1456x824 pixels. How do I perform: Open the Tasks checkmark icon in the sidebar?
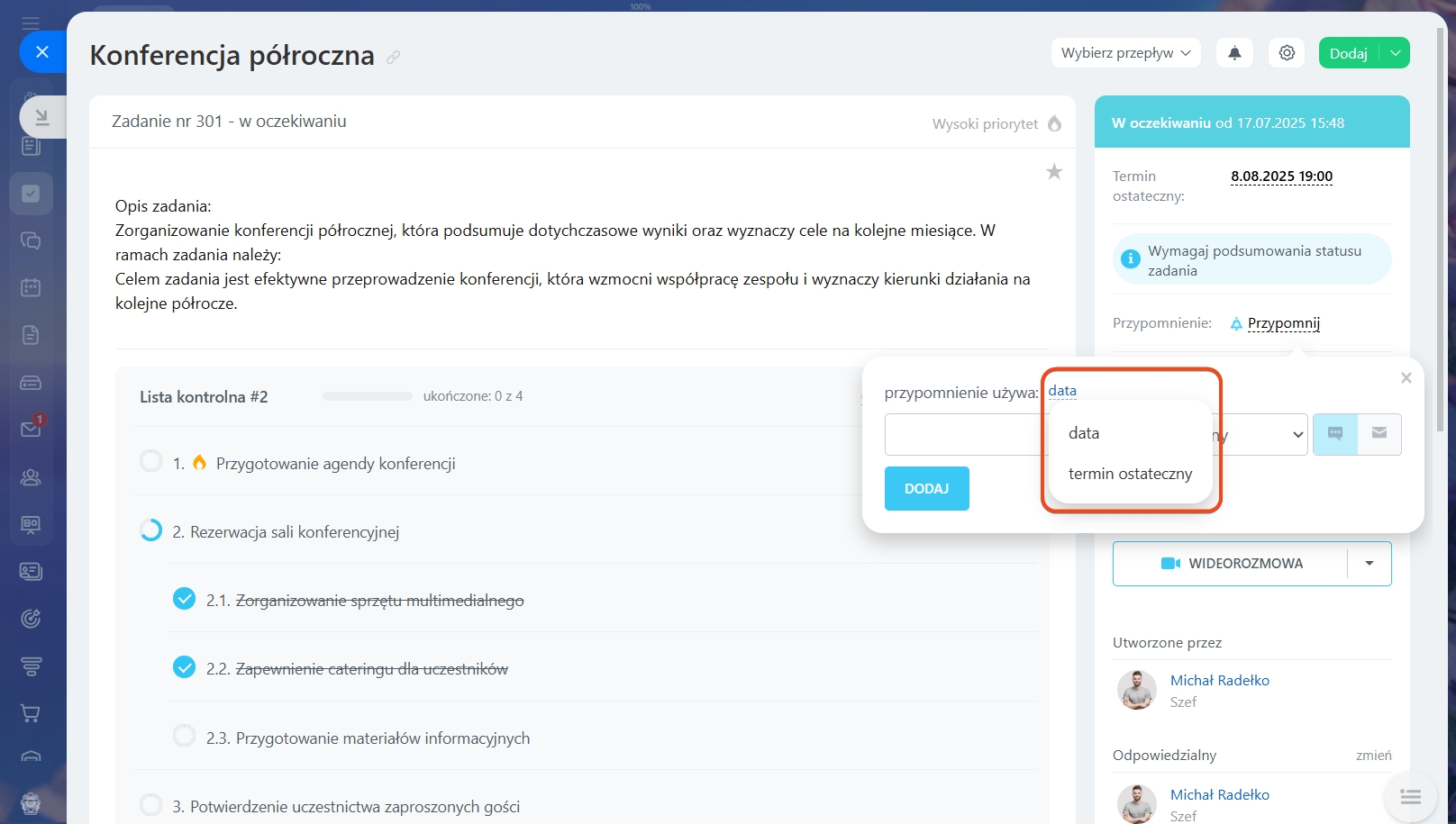31,194
